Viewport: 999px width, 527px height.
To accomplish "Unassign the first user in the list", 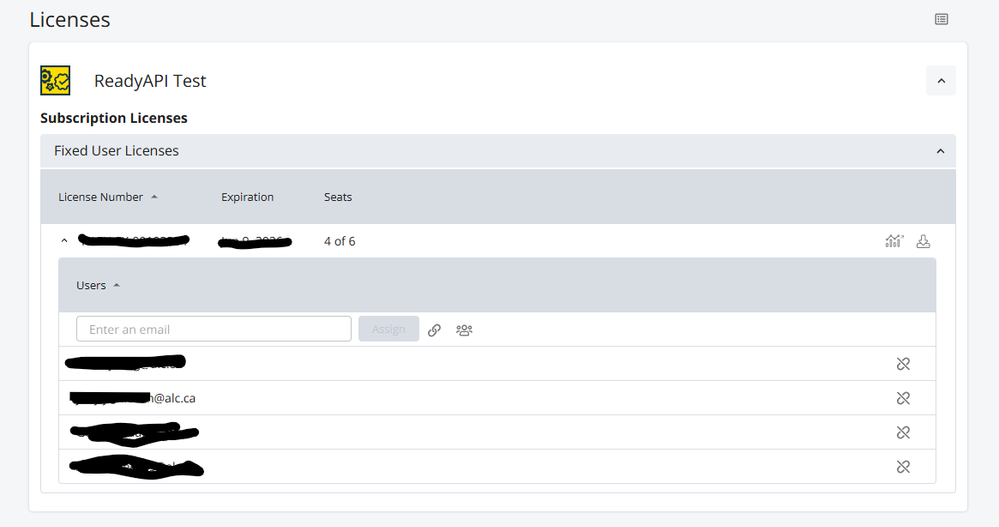I will click(903, 364).
